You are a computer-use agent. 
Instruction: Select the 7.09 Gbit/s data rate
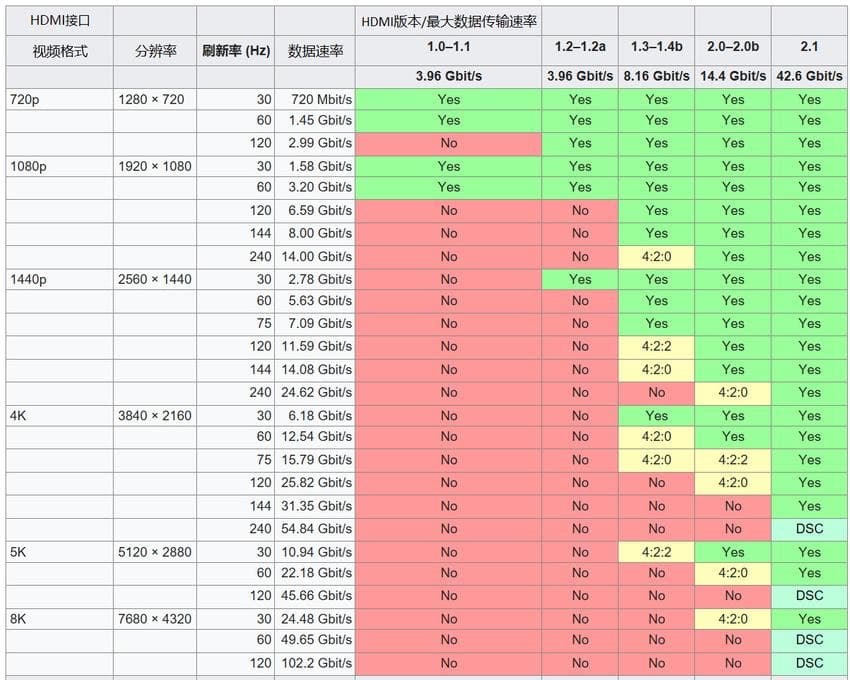[315, 324]
